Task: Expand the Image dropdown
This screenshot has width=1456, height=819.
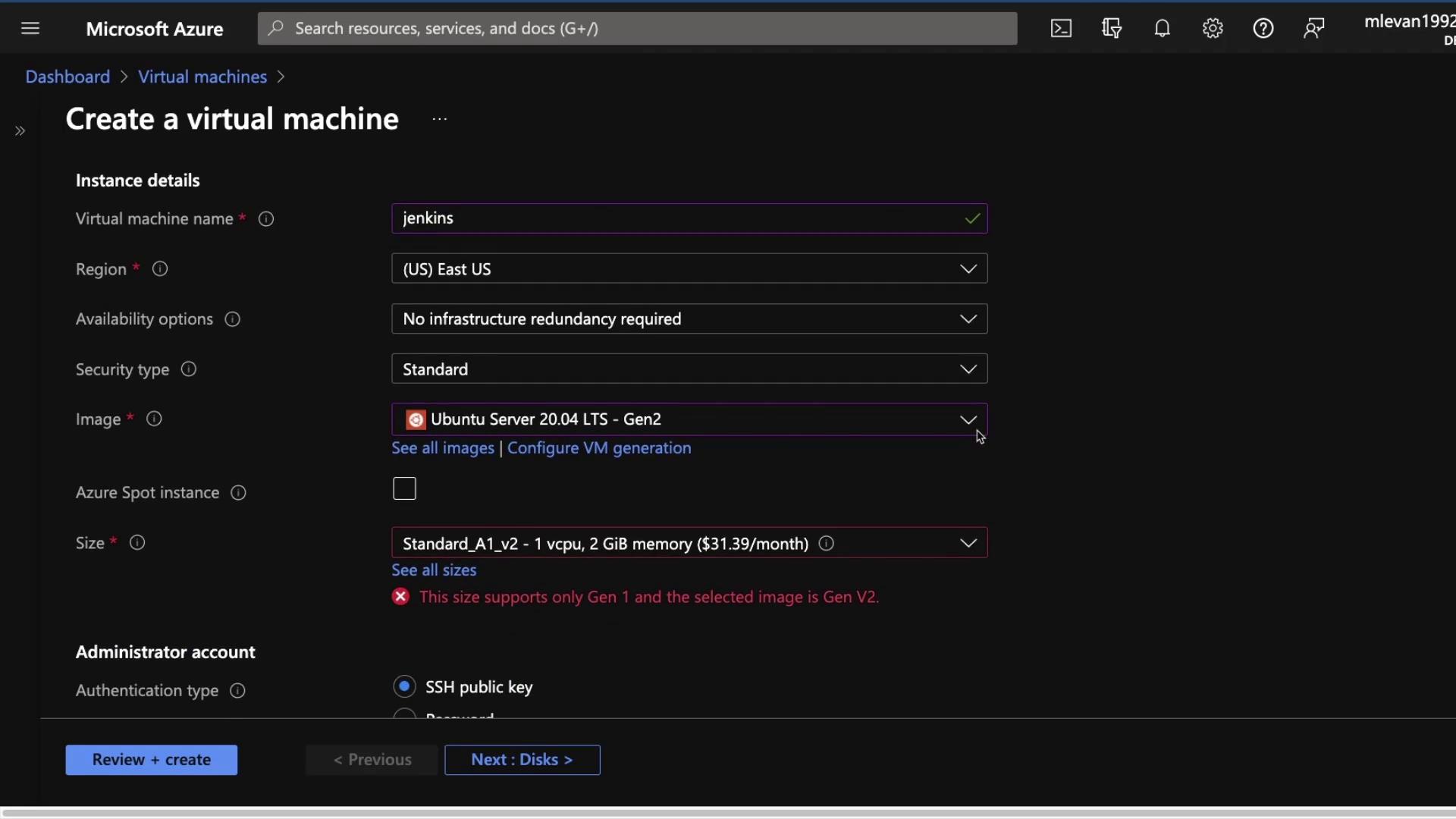Action: click(x=689, y=419)
